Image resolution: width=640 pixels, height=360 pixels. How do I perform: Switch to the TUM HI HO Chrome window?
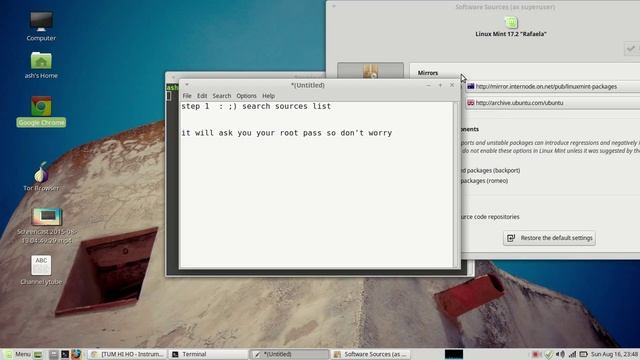127,354
